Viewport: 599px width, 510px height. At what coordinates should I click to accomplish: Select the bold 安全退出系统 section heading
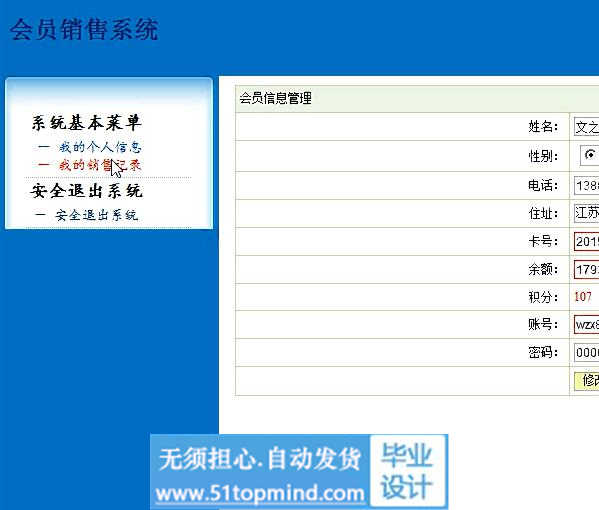click(x=86, y=191)
